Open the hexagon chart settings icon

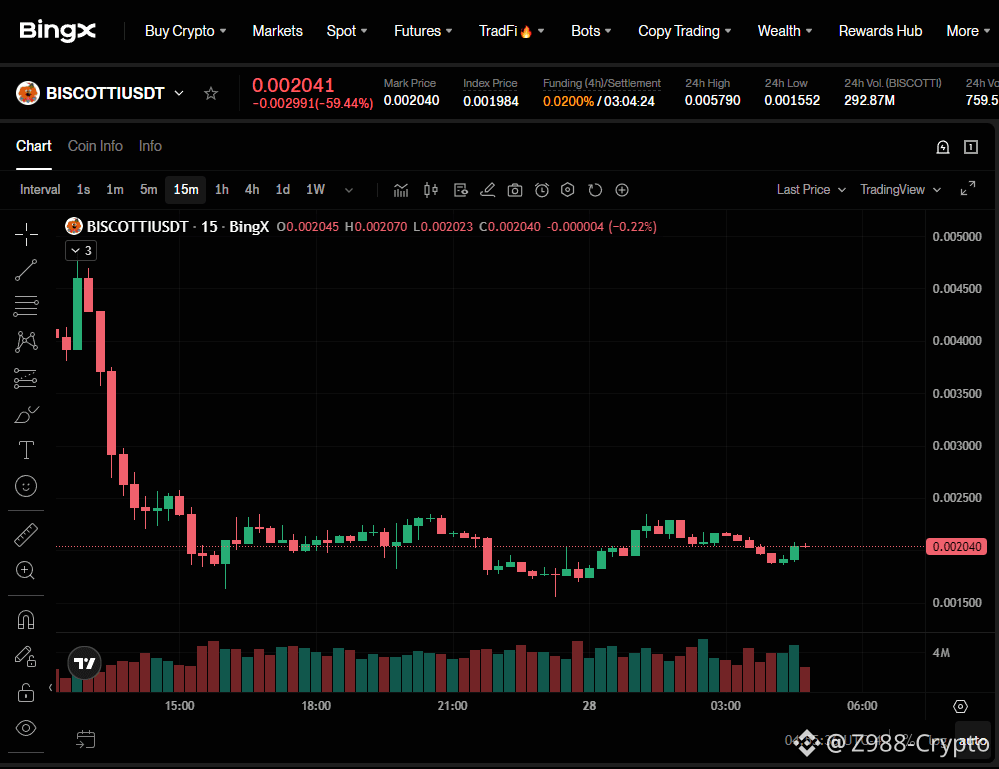568,190
